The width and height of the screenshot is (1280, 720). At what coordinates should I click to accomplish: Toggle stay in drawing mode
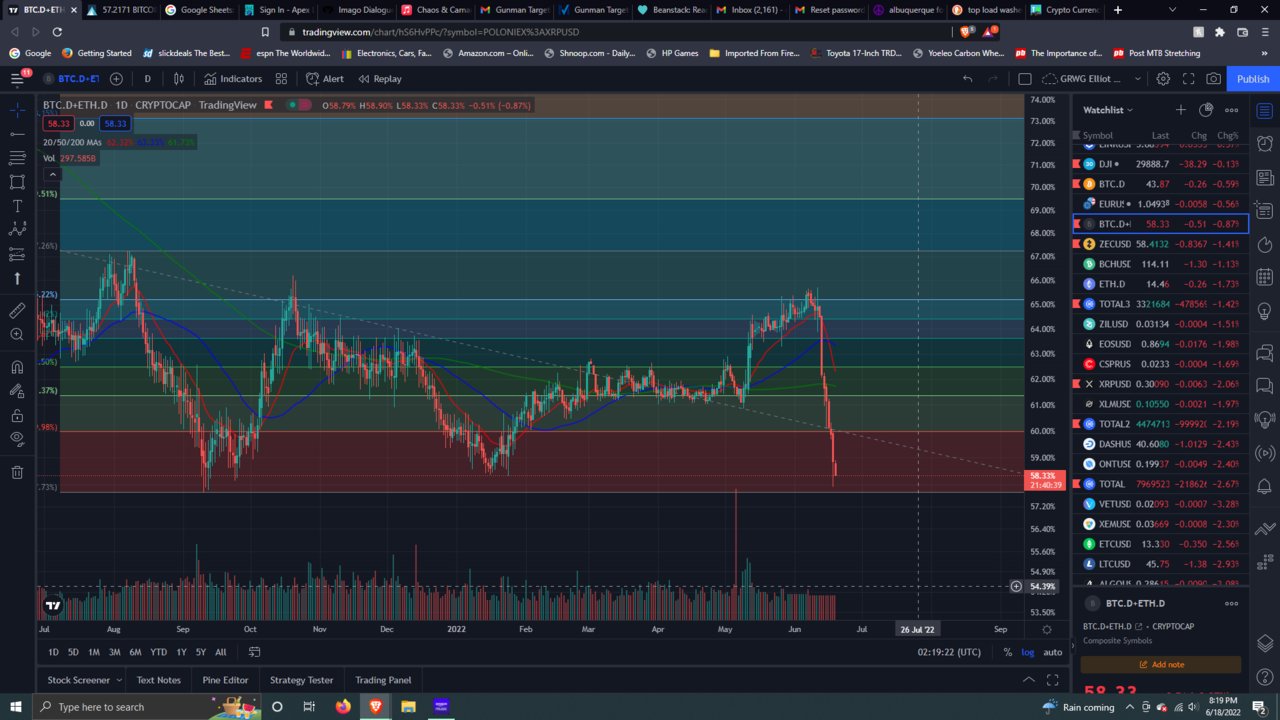point(17,391)
